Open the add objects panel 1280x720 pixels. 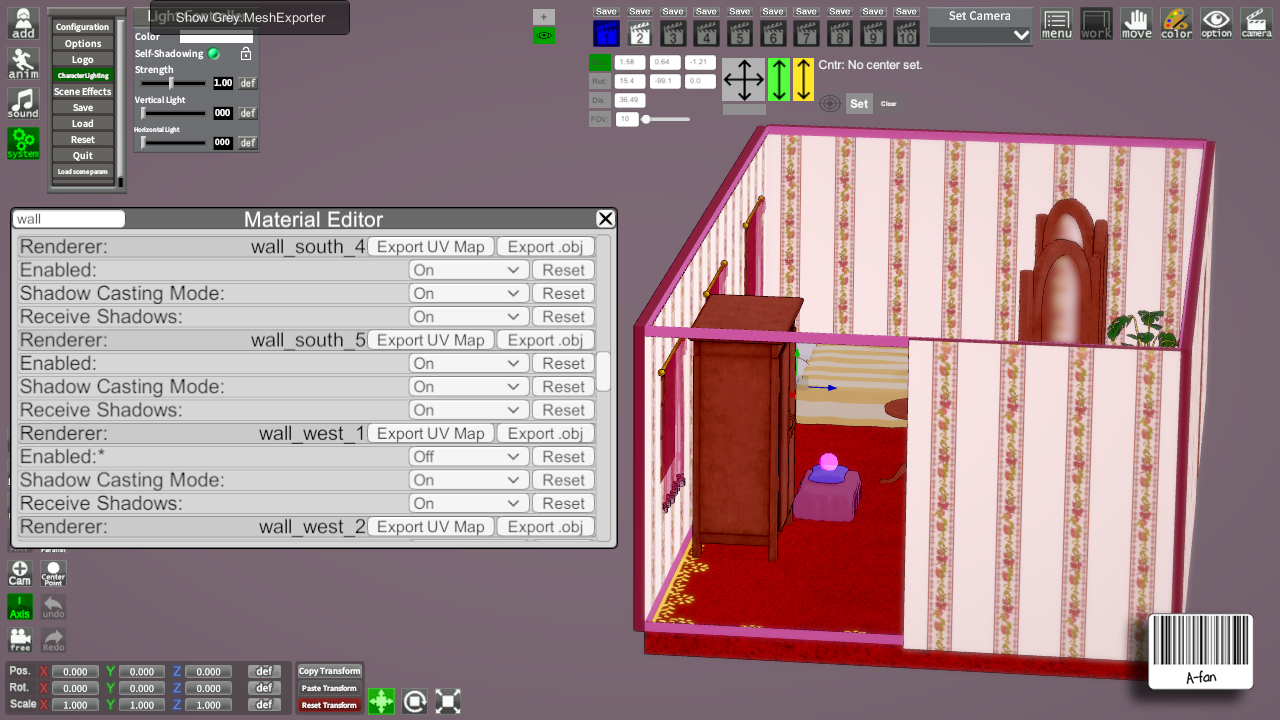[23, 24]
